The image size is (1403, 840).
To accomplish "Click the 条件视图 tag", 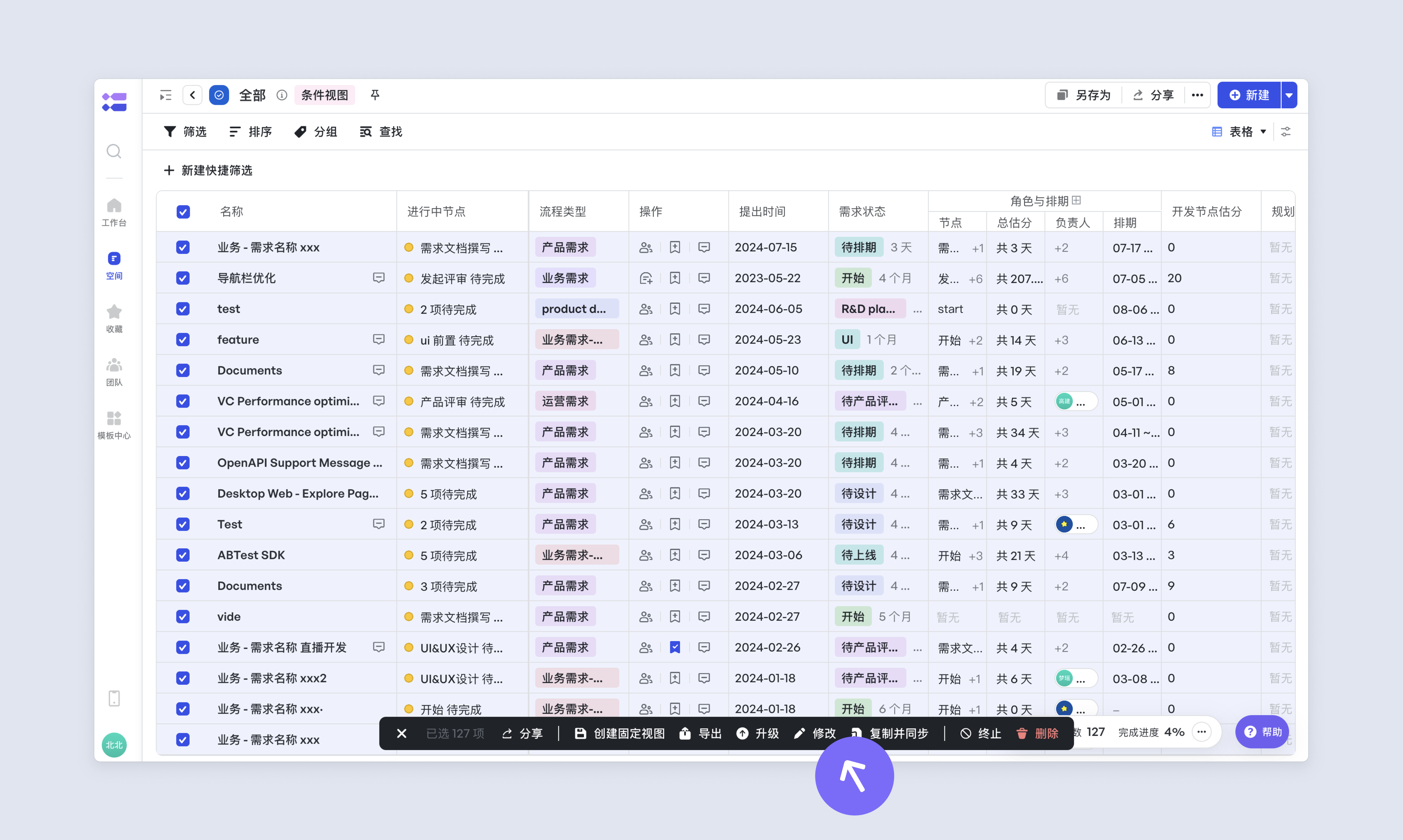I will [x=324, y=95].
